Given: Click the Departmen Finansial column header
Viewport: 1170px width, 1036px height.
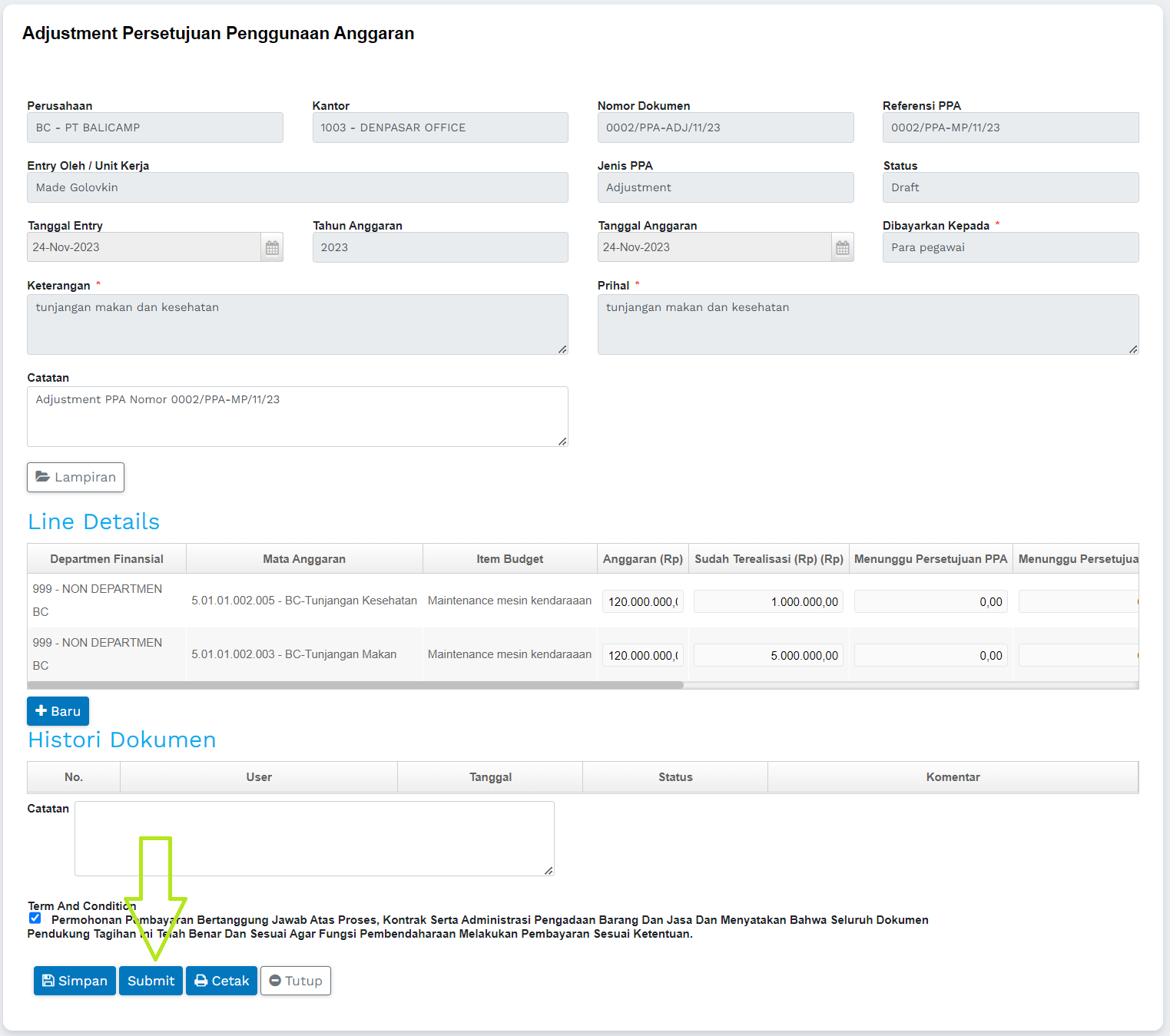Looking at the screenshot, I should 107,559.
